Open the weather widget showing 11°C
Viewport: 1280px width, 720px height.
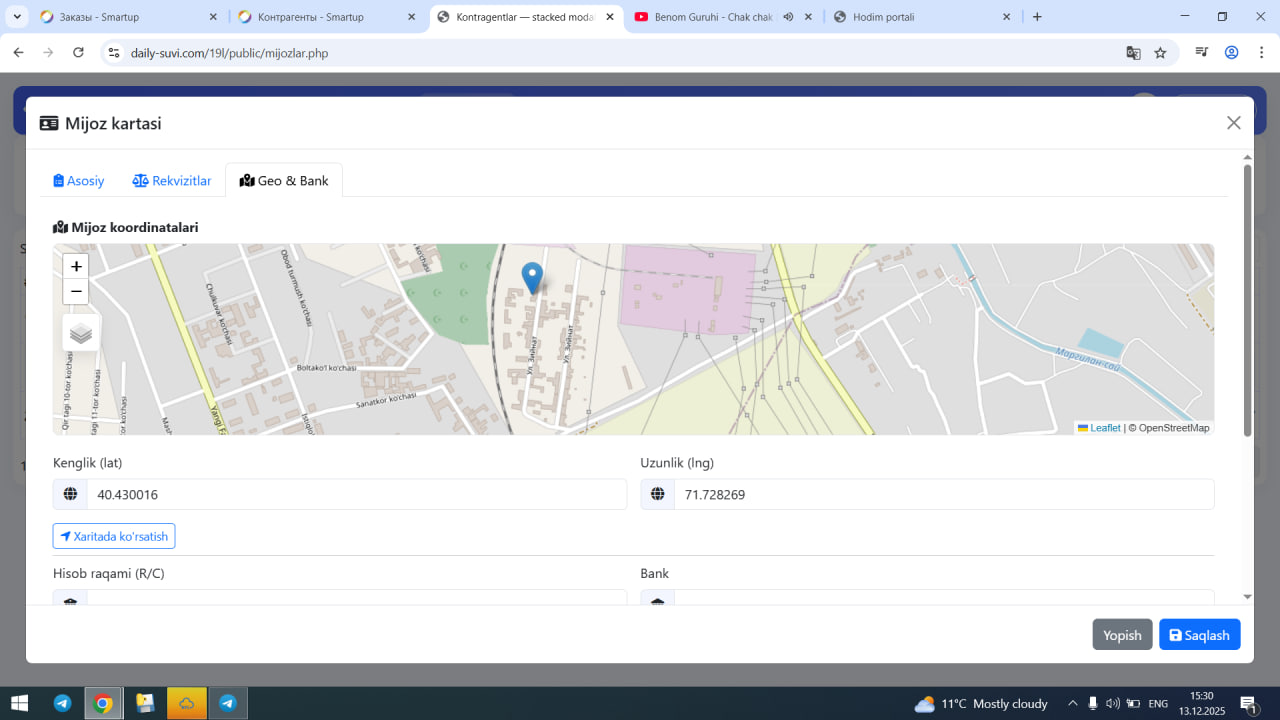[x=981, y=704]
